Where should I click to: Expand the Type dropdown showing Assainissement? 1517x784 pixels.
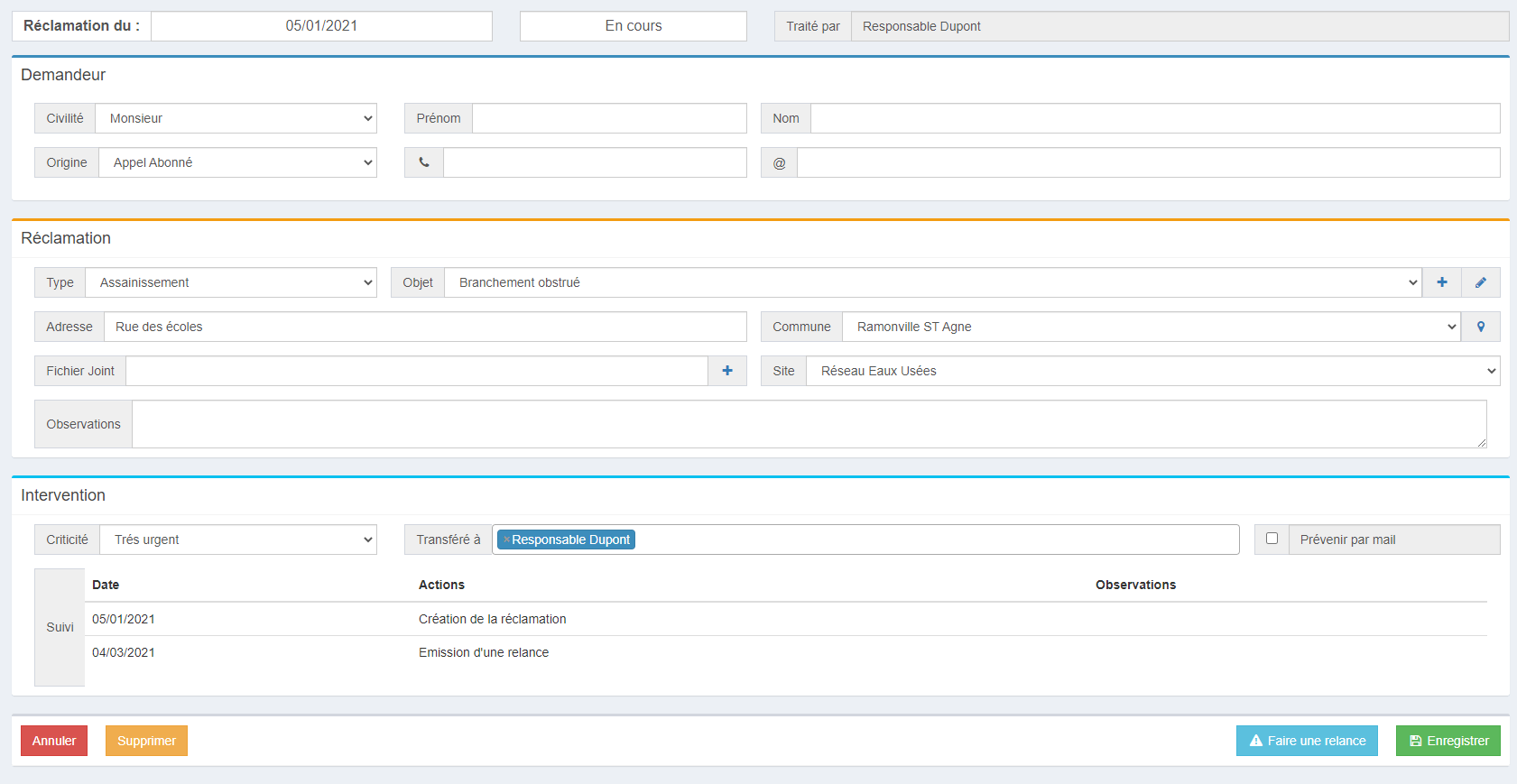point(231,282)
